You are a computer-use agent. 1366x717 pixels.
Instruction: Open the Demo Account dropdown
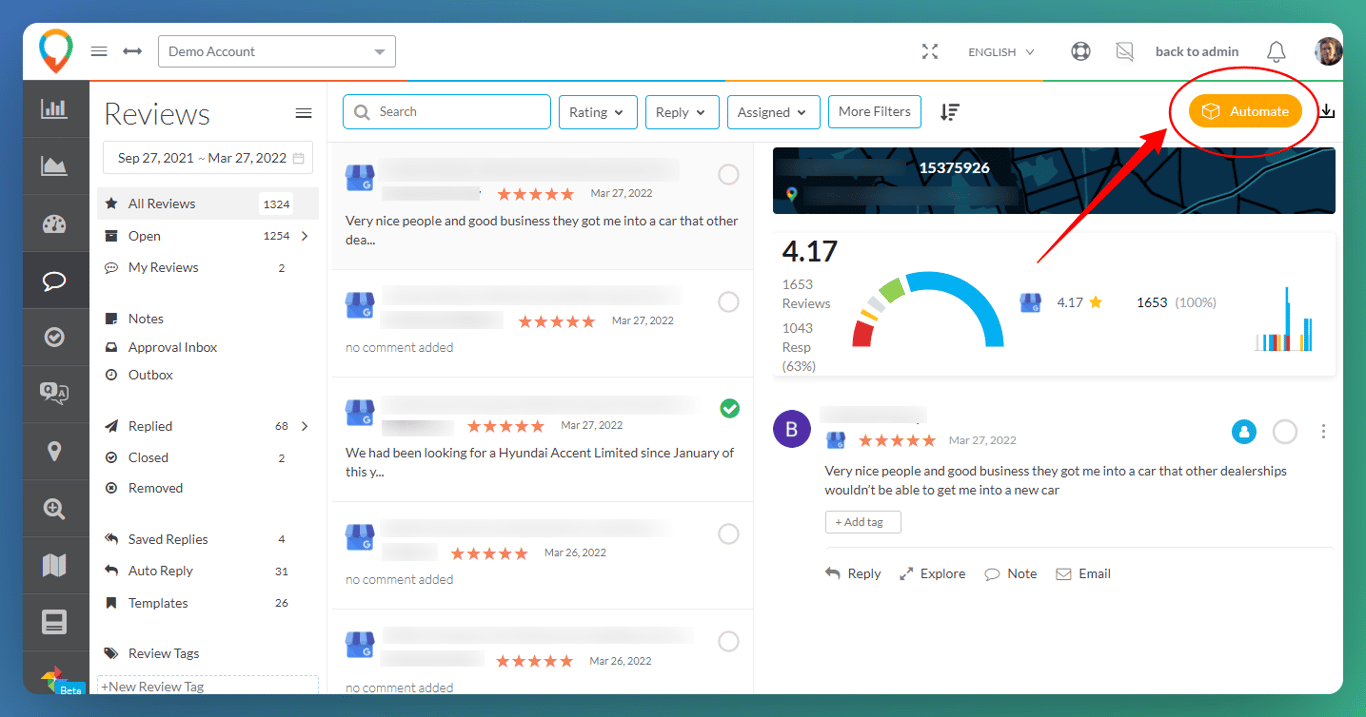(277, 52)
